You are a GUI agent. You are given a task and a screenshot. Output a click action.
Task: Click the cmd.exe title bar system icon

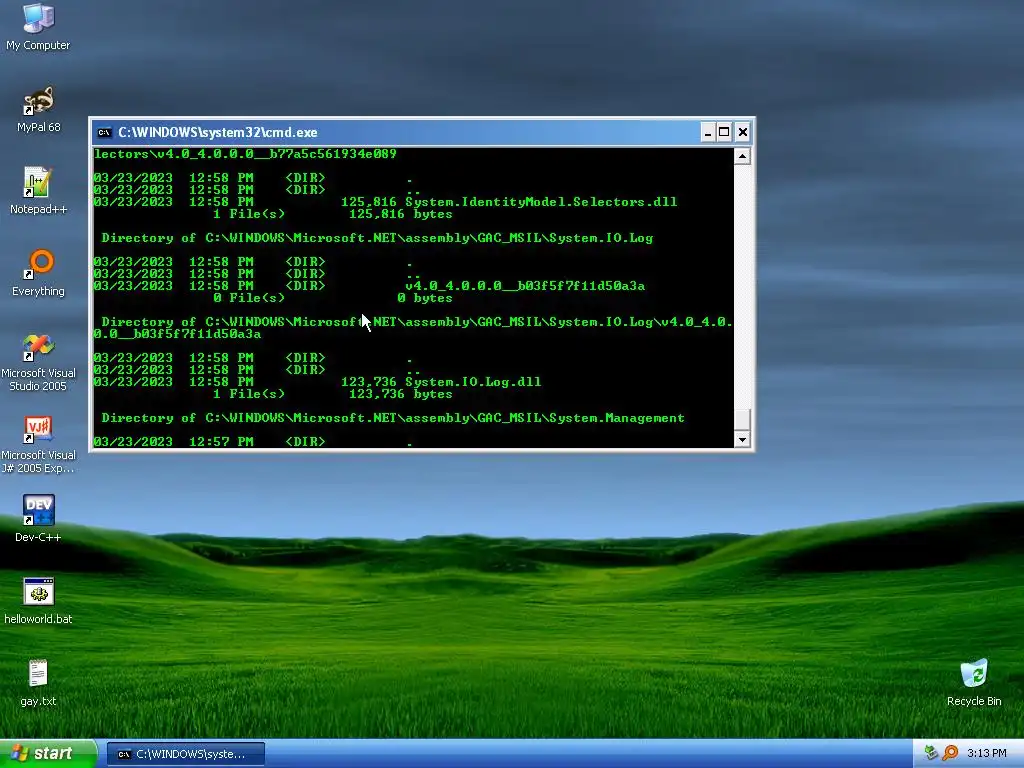[104, 133]
